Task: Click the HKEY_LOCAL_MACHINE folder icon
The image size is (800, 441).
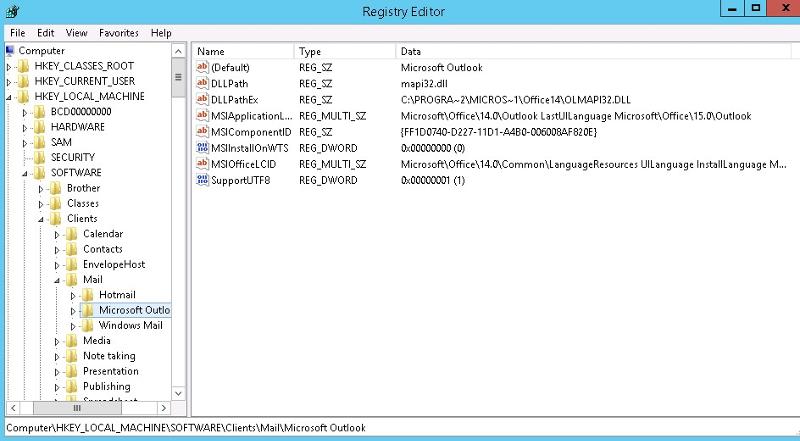Action: pyautogui.click(x=23, y=96)
